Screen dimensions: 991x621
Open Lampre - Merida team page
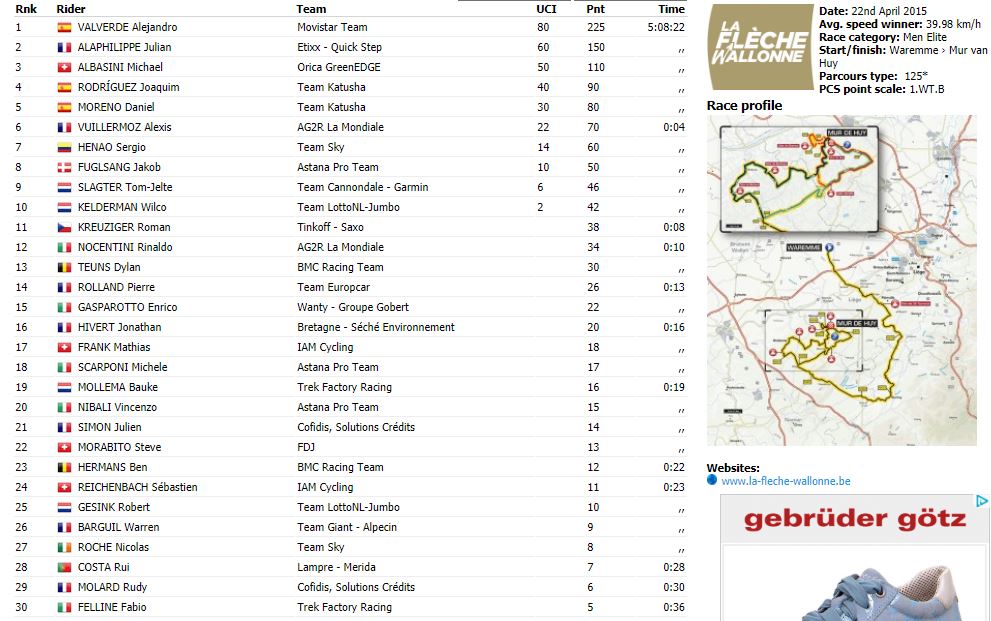point(337,567)
